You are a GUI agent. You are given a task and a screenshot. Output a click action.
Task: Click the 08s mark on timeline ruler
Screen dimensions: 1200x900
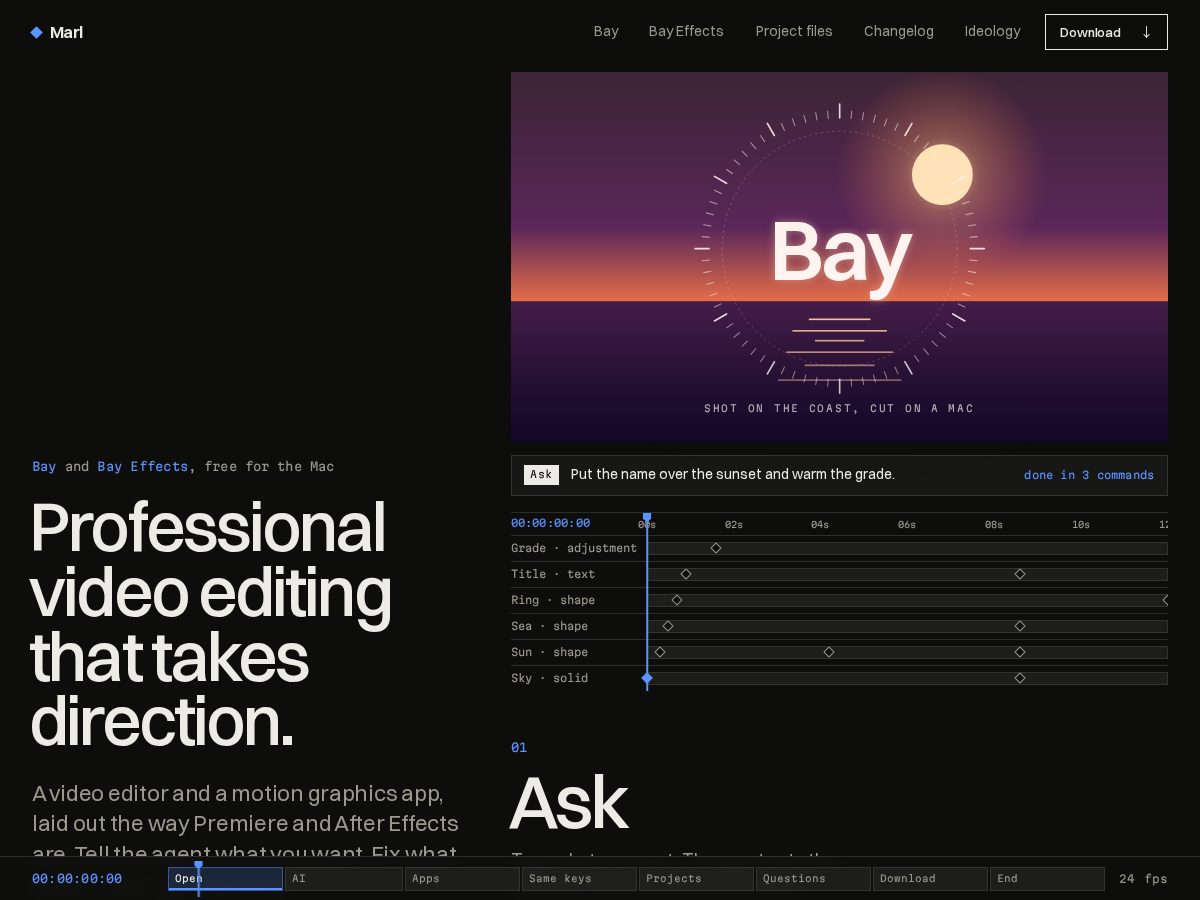click(x=994, y=524)
